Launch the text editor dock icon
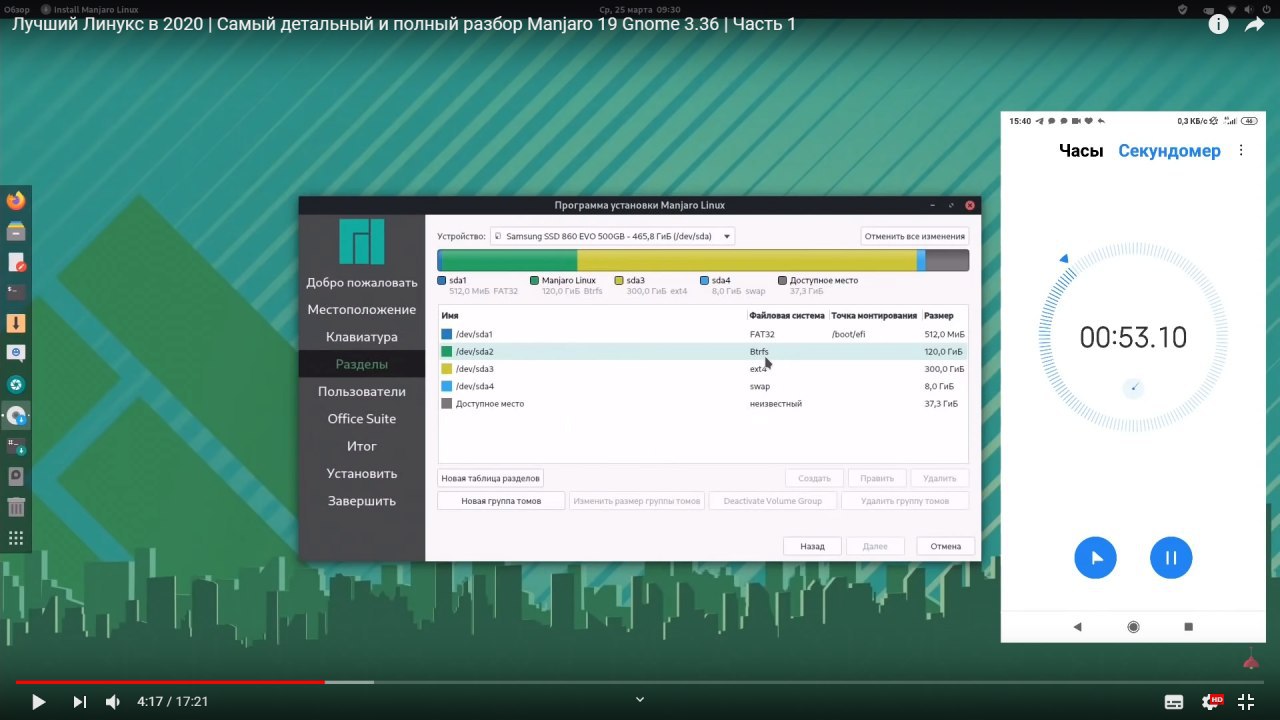 point(16,263)
